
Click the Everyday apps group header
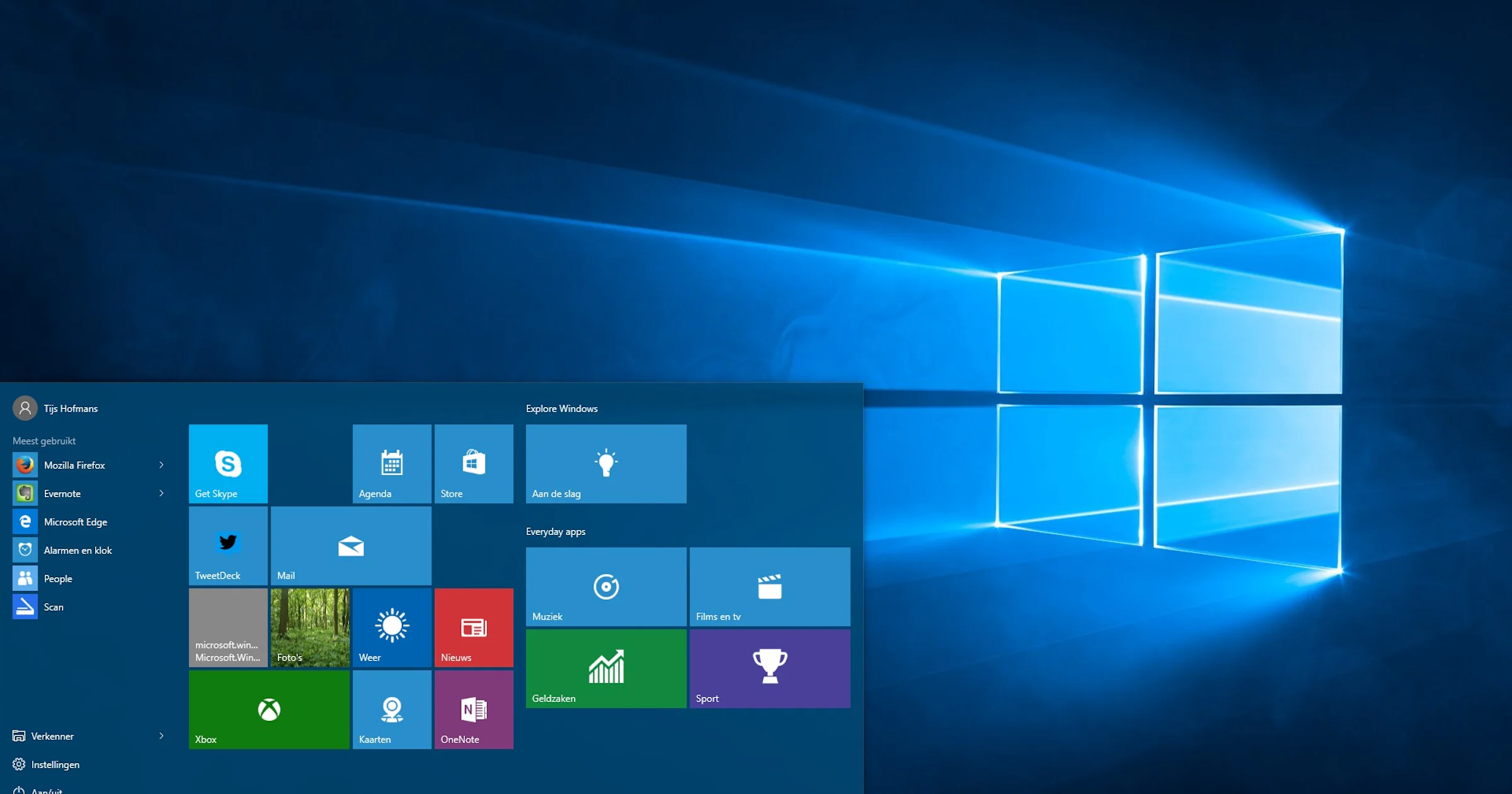(556, 531)
